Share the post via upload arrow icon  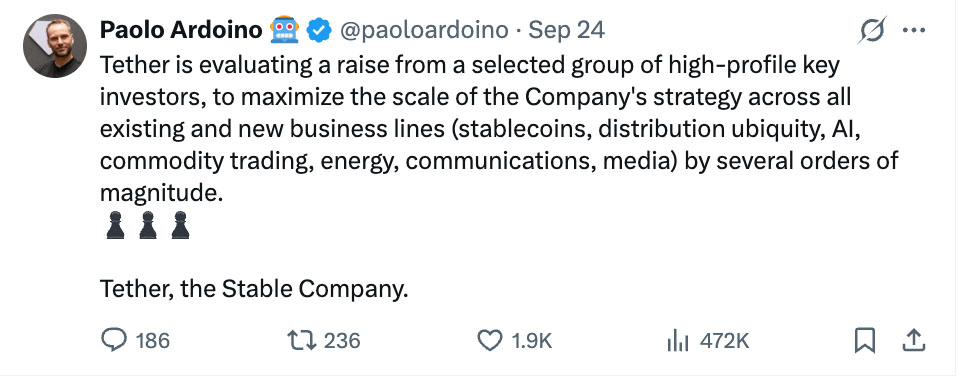click(x=914, y=340)
